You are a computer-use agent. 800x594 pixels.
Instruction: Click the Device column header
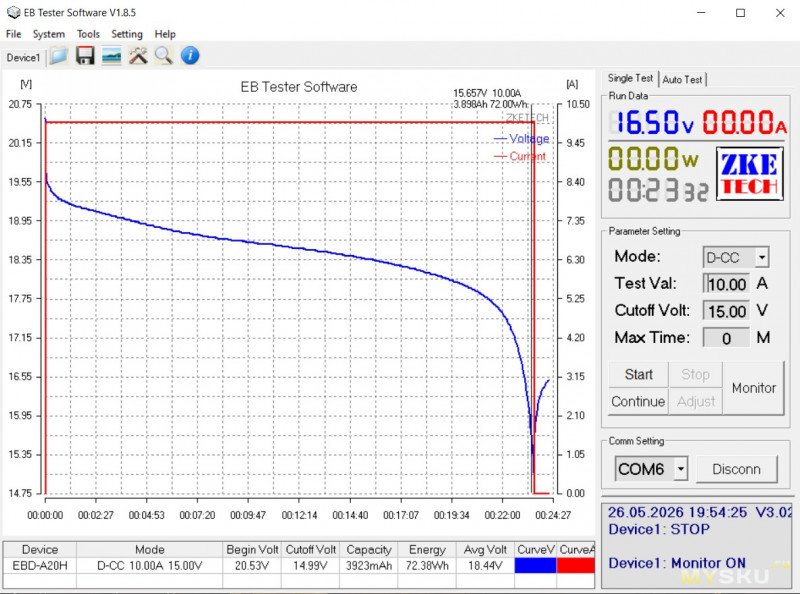pyautogui.click(x=40, y=550)
